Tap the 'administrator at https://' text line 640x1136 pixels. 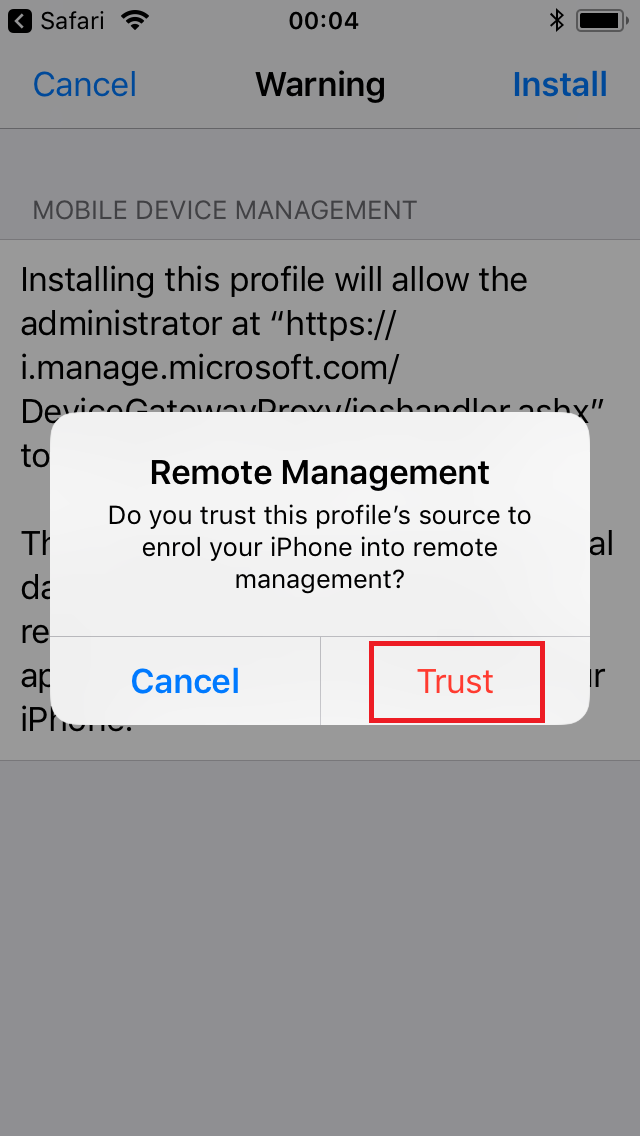(x=207, y=325)
